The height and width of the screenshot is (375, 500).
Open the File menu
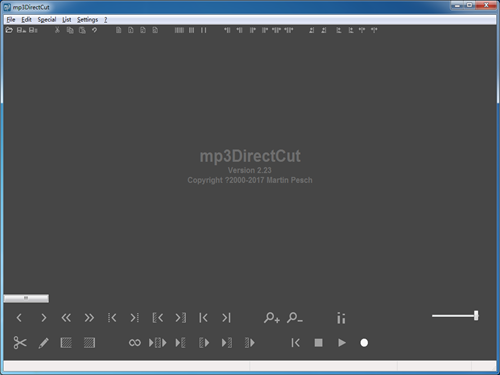(x=11, y=20)
